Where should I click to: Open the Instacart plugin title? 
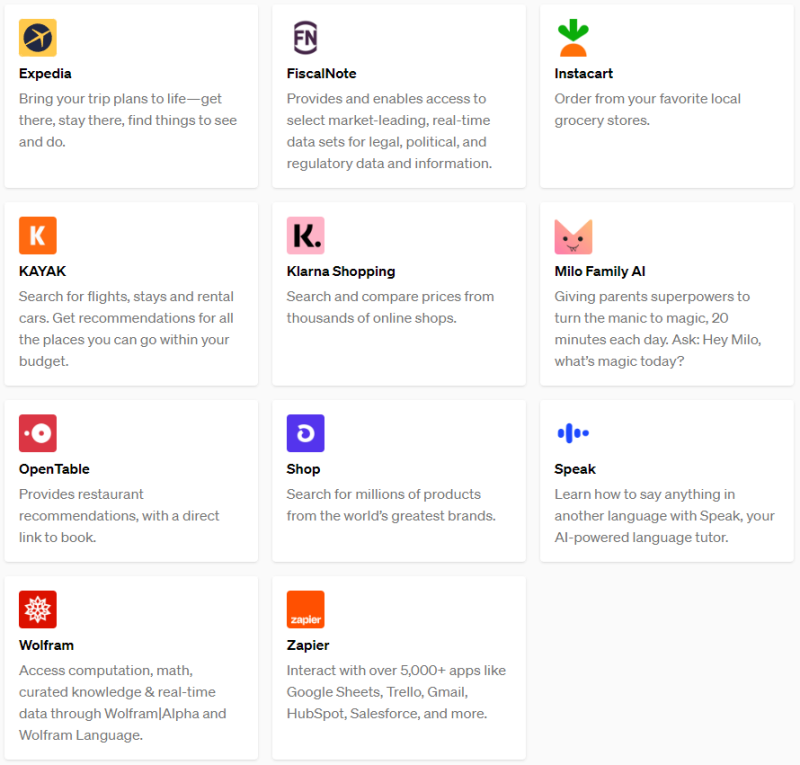[583, 74]
